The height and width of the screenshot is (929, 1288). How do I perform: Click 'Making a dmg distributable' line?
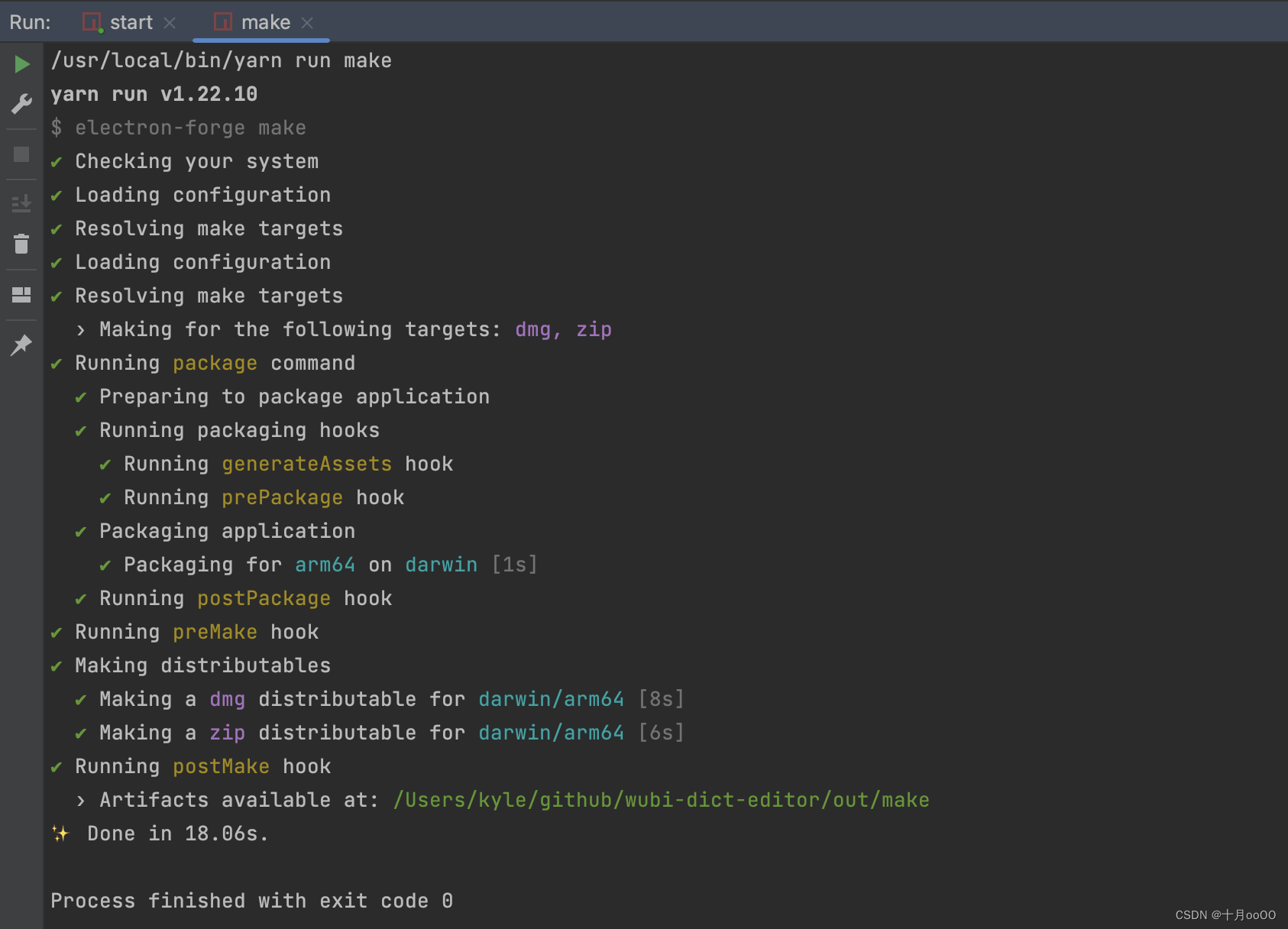coord(380,699)
